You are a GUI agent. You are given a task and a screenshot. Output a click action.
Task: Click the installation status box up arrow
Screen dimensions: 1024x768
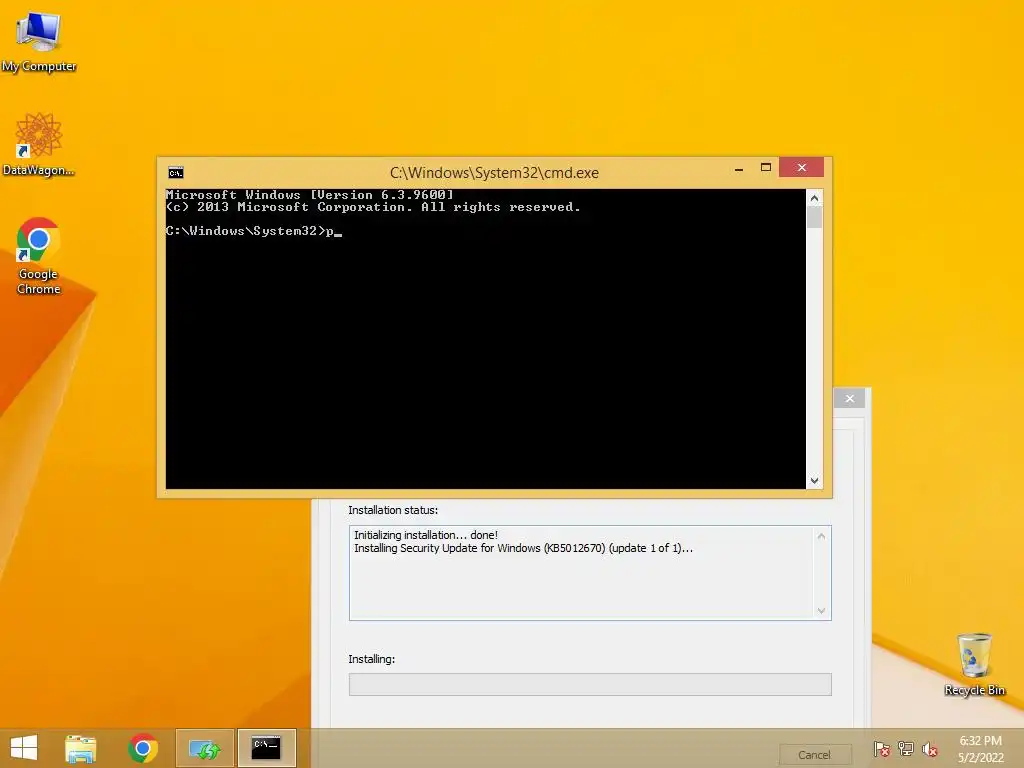coord(821,536)
